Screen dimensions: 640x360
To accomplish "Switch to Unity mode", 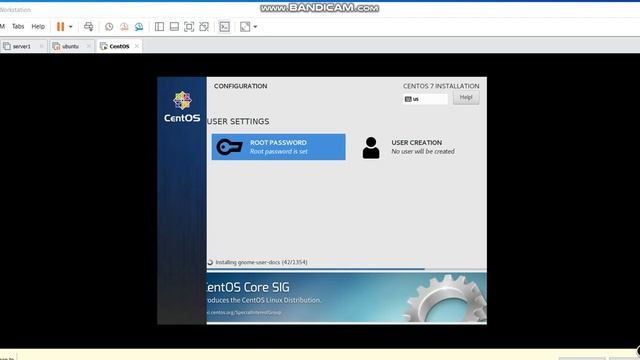I will [204, 27].
